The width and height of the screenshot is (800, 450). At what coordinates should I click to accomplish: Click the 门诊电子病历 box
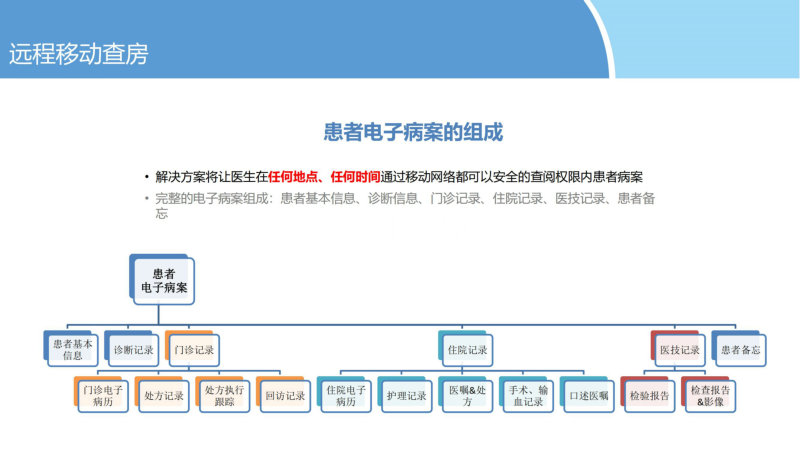[x=103, y=396]
